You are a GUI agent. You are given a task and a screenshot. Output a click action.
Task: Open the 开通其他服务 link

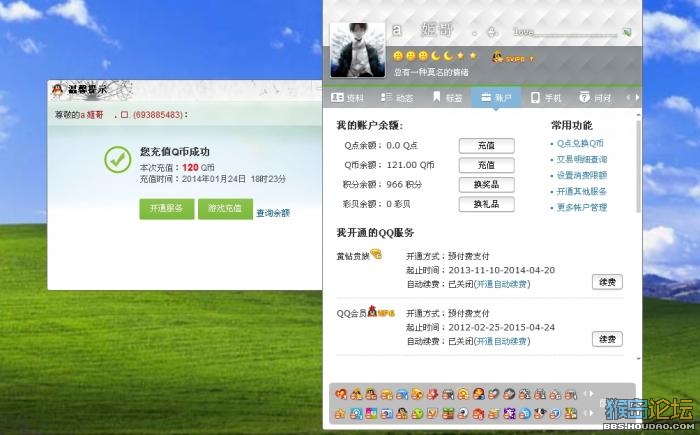[582, 191]
